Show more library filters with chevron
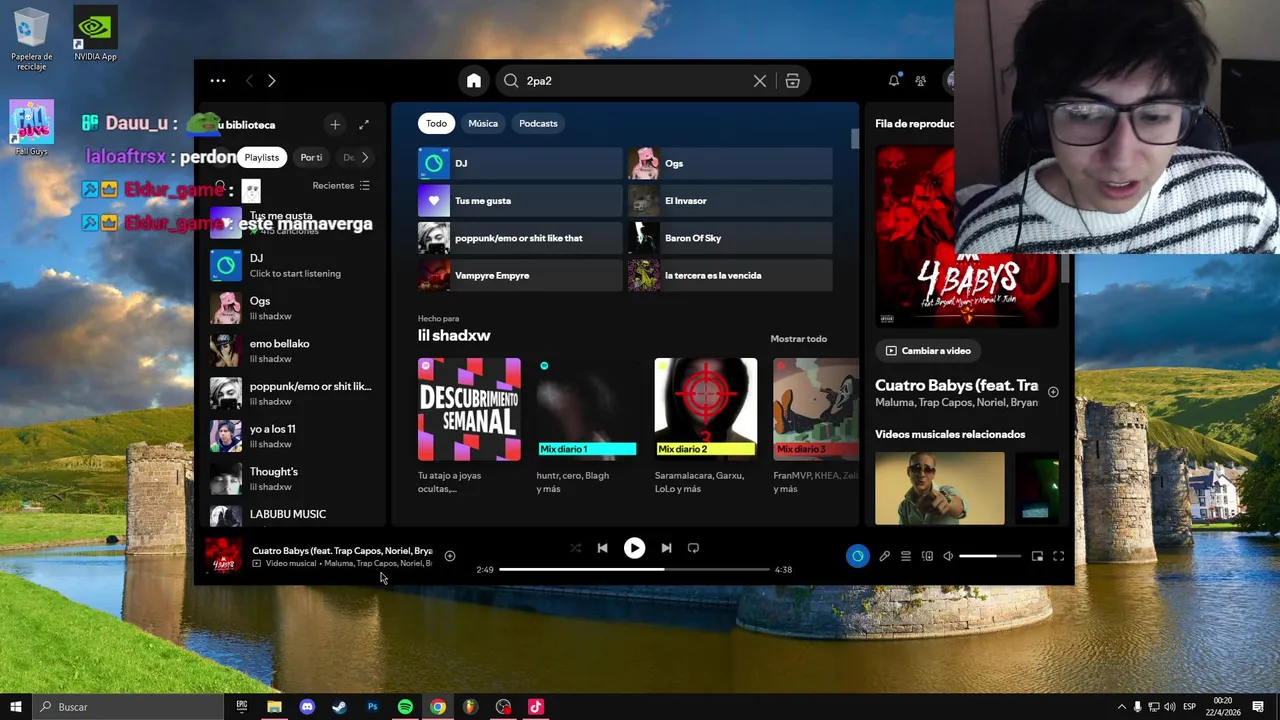The height and width of the screenshot is (720, 1280). click(365, 157)
